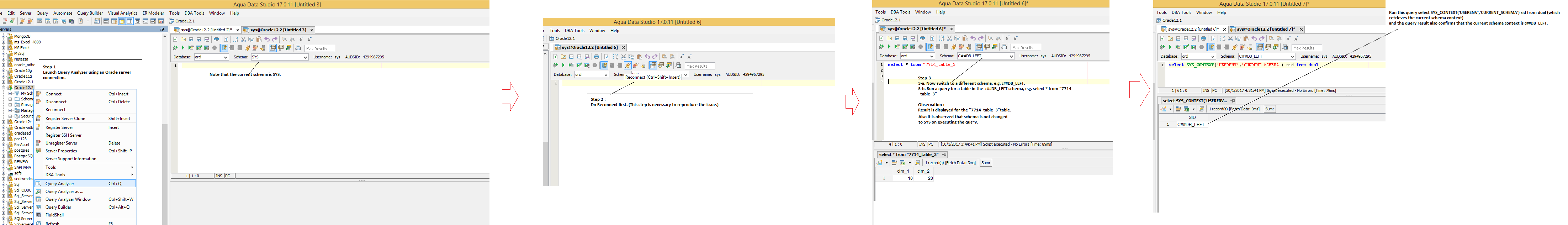Select ParAccel in the servers tree

21,145
